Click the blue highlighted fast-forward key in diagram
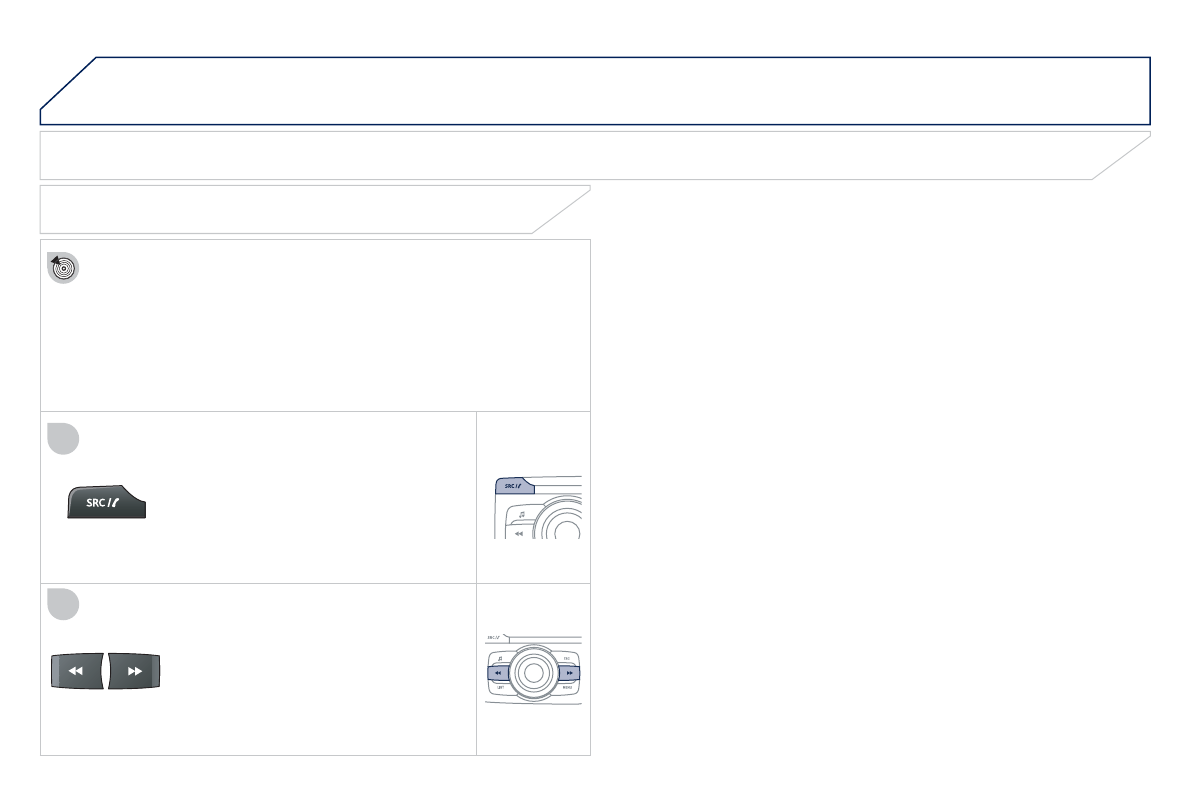This screenshot has width=1191, height=794. [x=569, y=672]
